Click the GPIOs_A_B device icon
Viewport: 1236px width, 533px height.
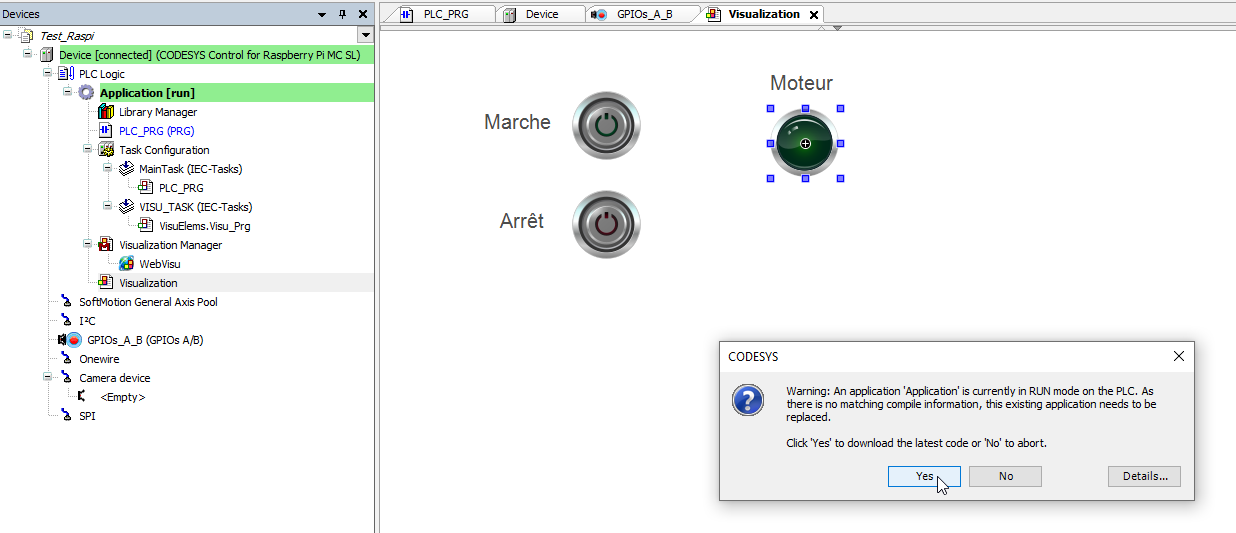coord(74,340)
